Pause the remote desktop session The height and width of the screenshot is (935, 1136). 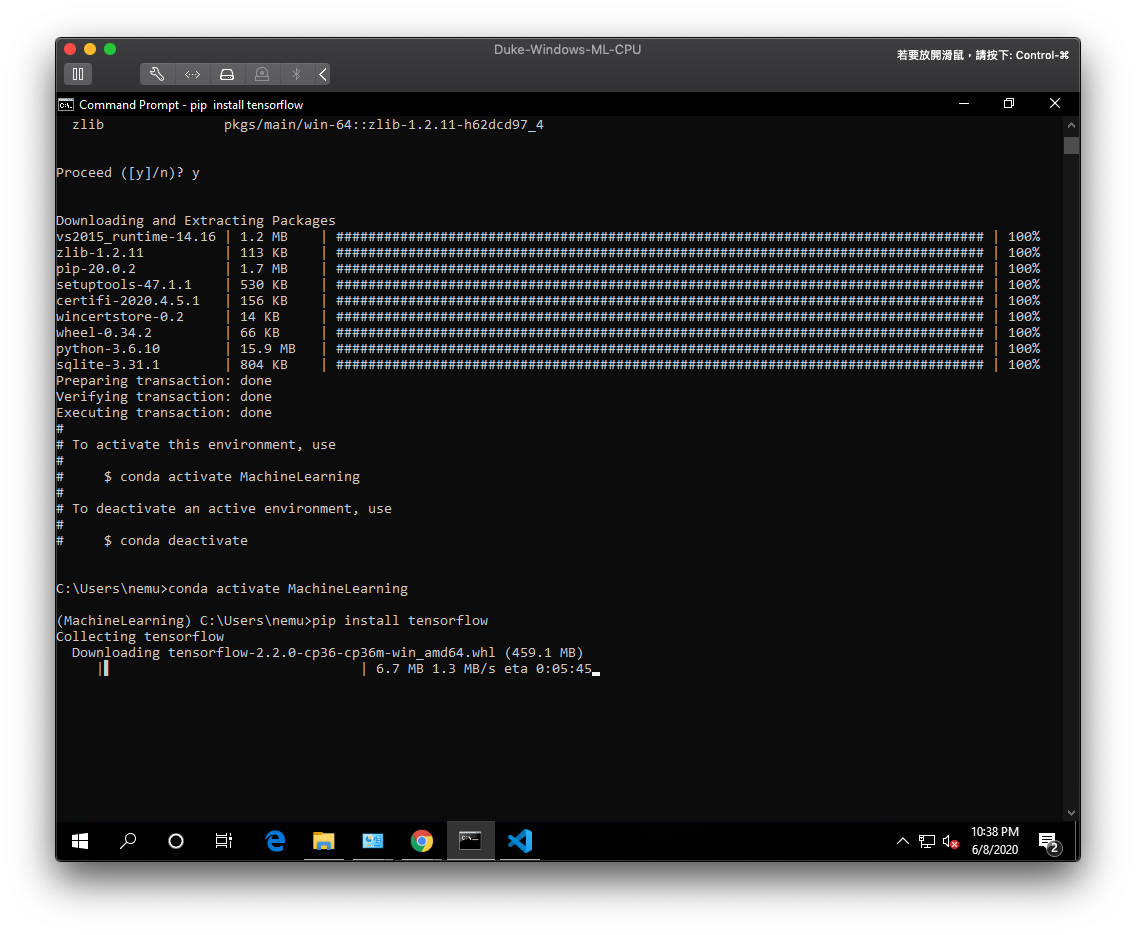(x=78, y=74)
